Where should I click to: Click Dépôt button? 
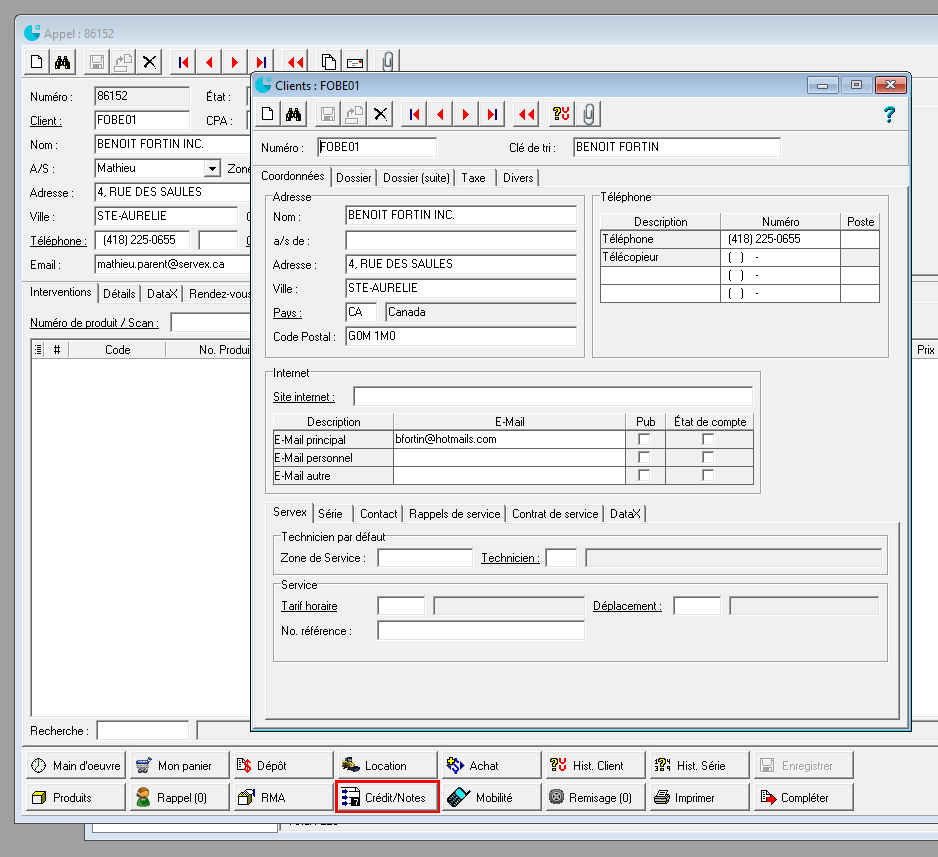point(284,765)
